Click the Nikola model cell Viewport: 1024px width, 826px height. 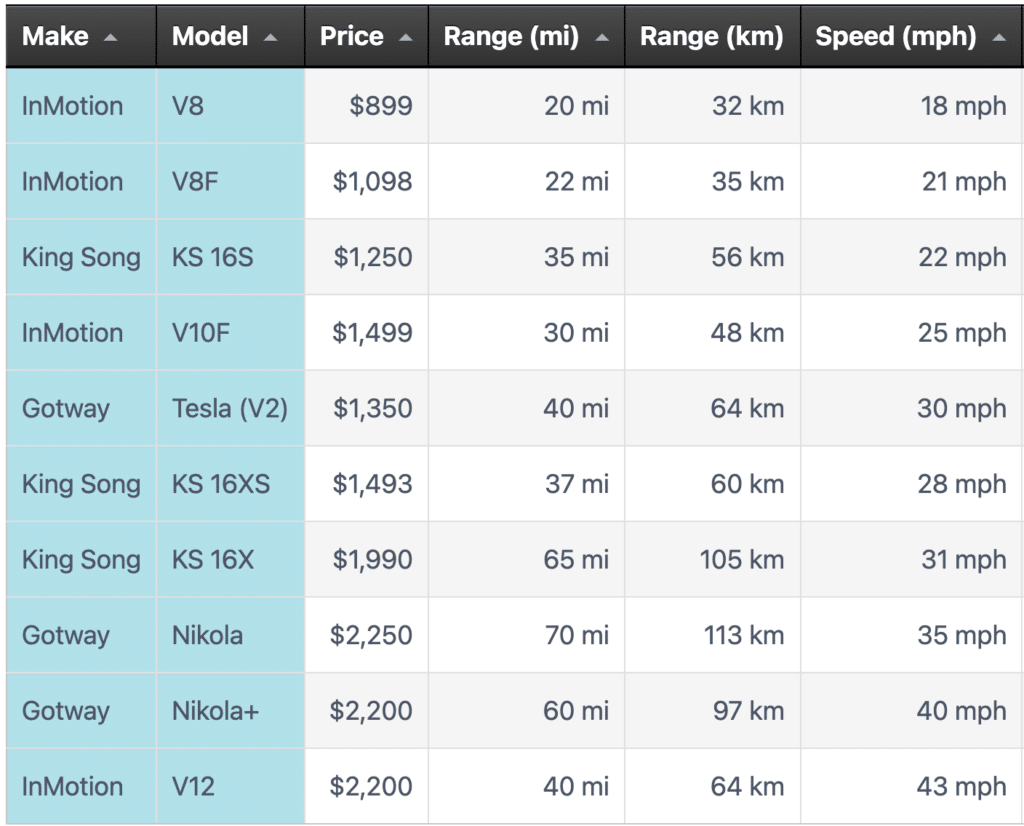(207, 635)
